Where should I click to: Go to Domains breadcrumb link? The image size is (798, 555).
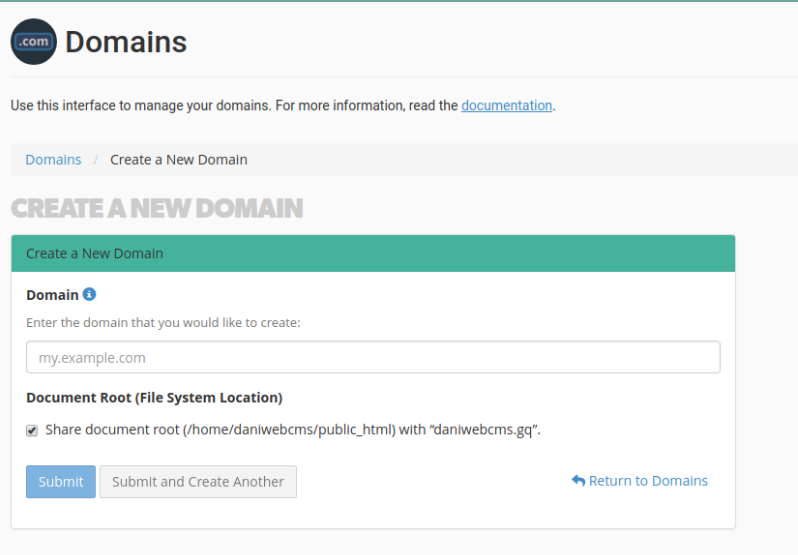pyautogui.click(x=53, y=160)
